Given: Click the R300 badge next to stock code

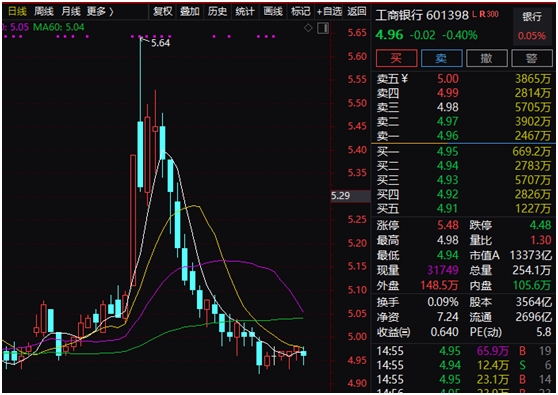Looking at the screenshot, I should [489, 14].
